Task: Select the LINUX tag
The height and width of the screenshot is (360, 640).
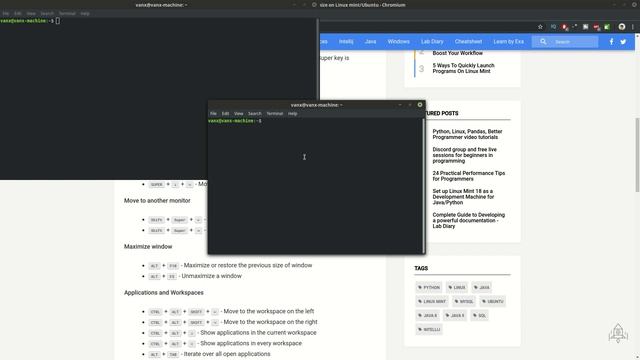Action: click(457, 287)
